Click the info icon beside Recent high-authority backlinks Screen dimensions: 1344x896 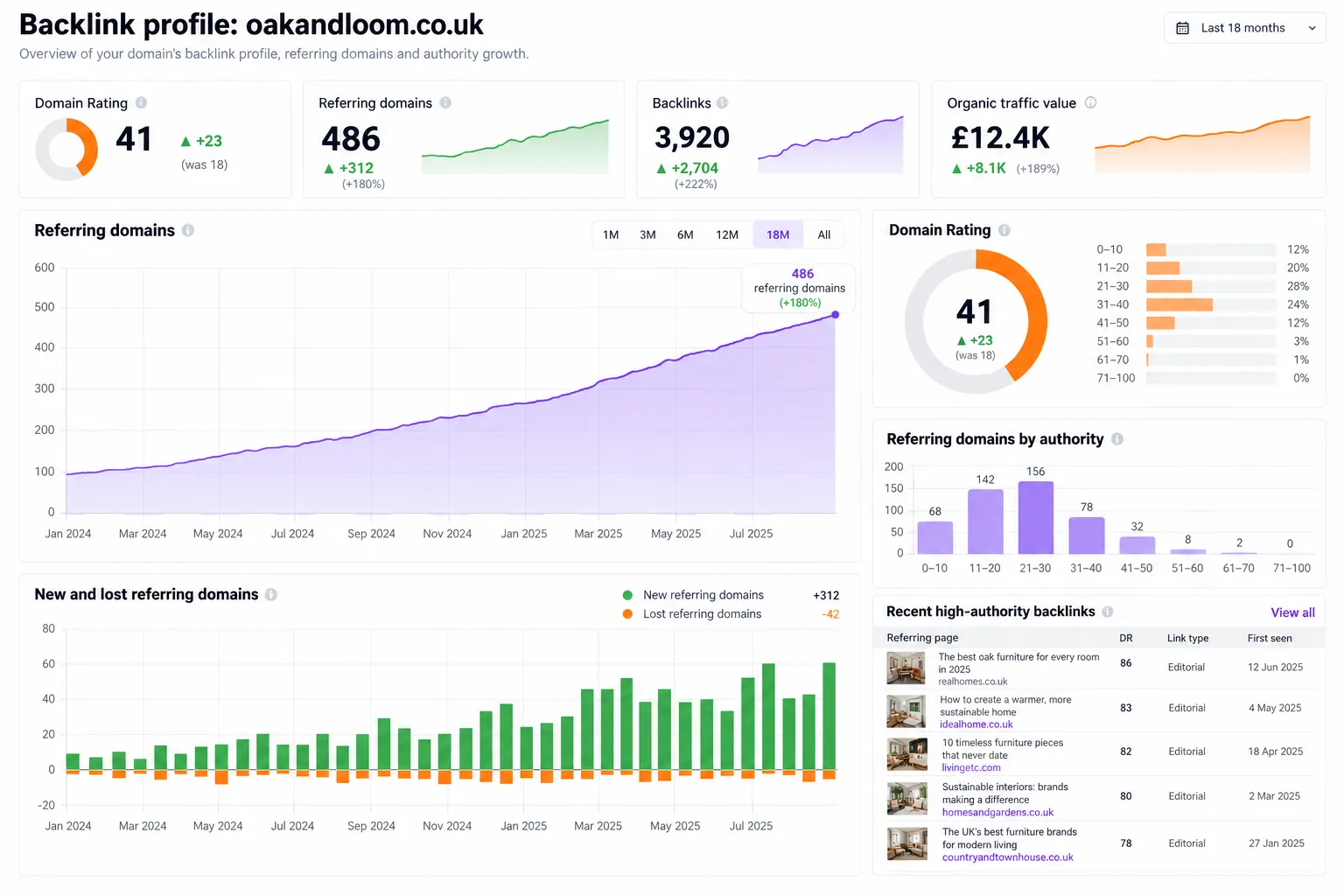[1108, 612]
